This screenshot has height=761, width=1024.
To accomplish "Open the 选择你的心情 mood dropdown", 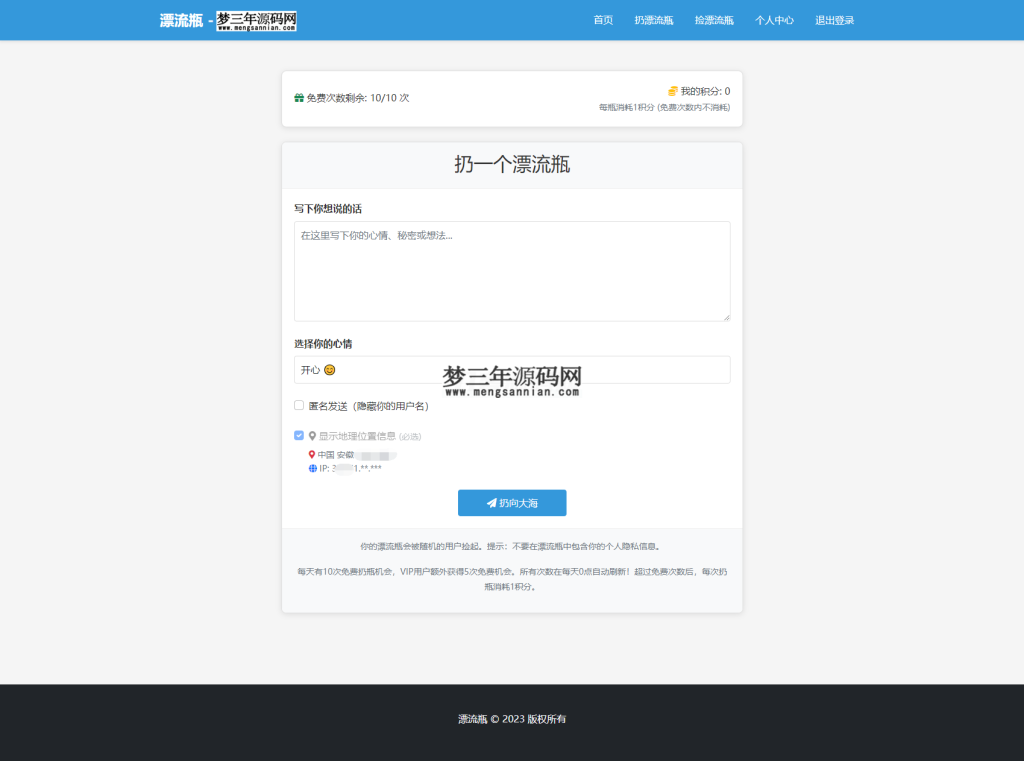I will (x=512, y=369).
